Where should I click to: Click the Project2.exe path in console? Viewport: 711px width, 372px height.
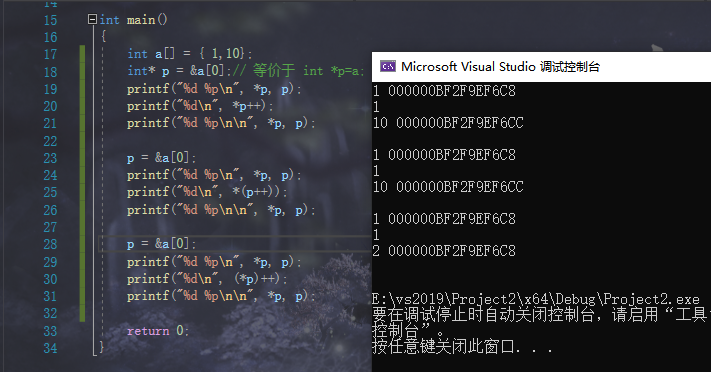tap(536, 299)
